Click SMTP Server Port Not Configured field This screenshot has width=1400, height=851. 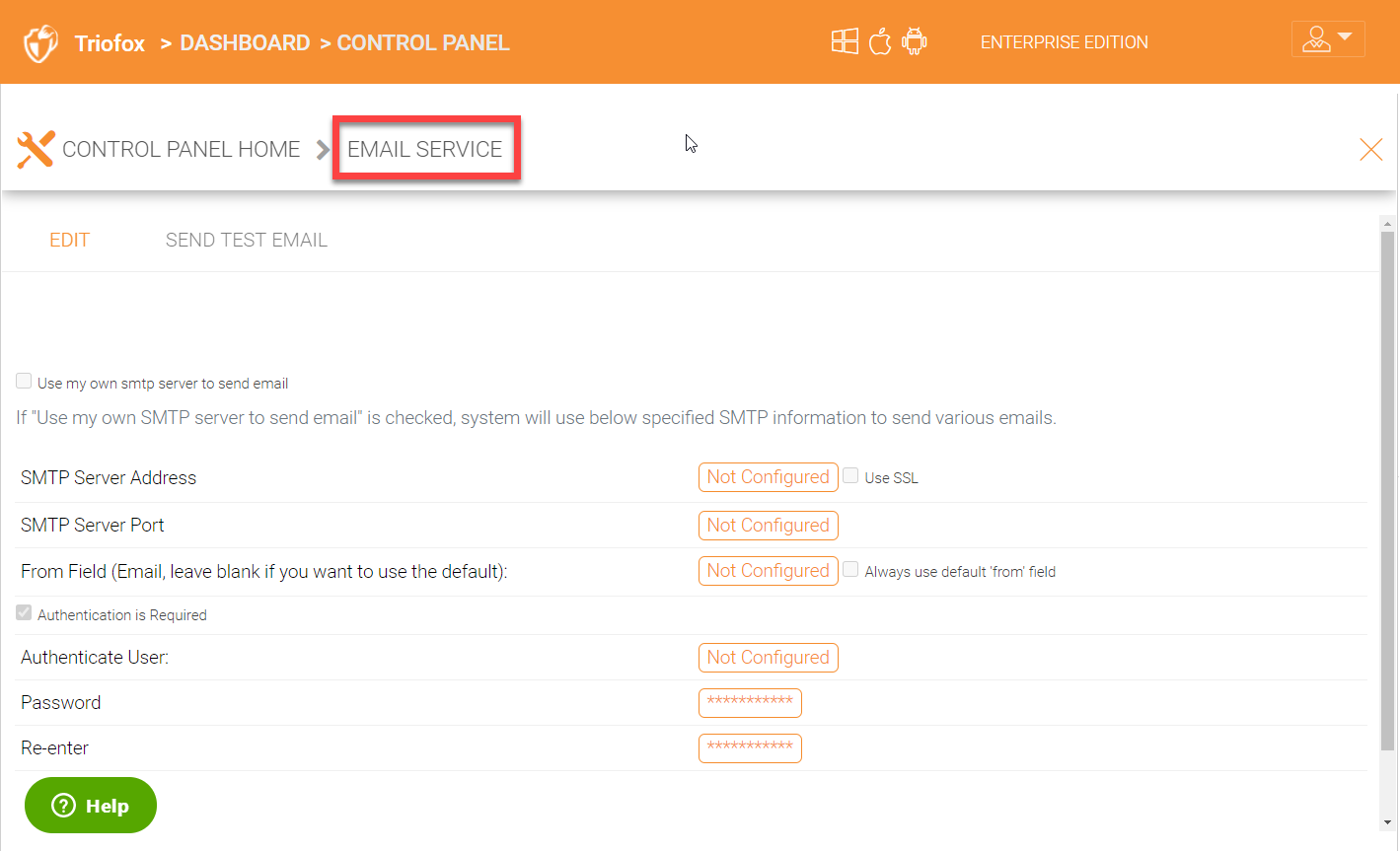[769, 526]
